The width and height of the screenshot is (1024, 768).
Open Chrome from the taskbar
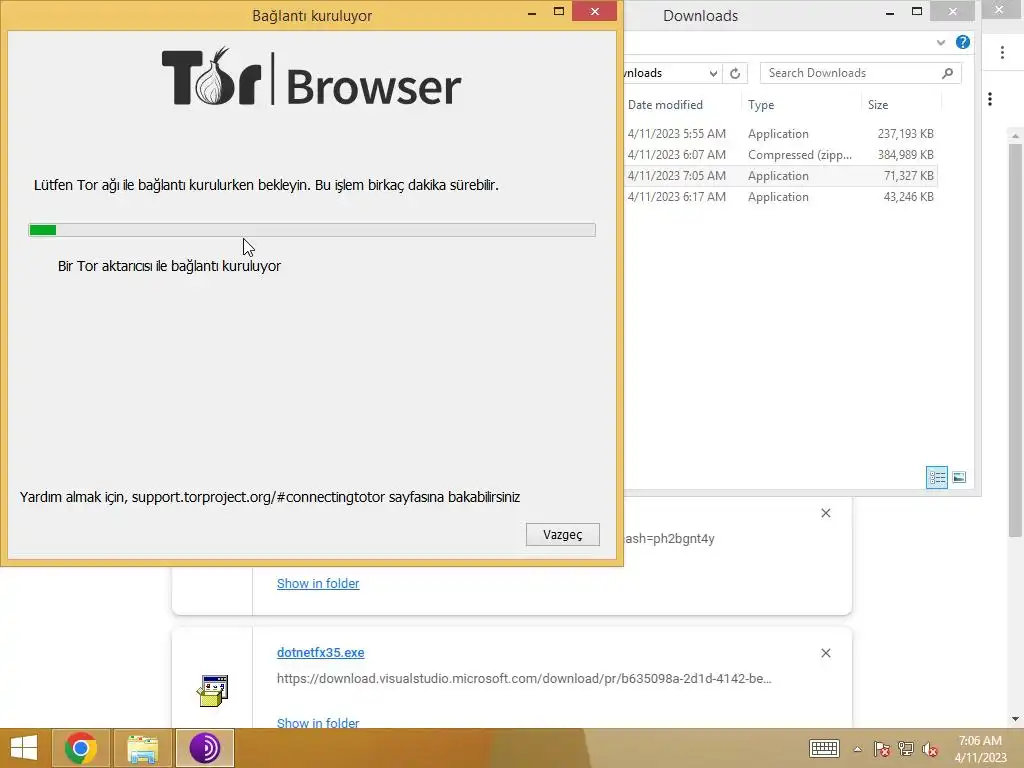(81, 748)
